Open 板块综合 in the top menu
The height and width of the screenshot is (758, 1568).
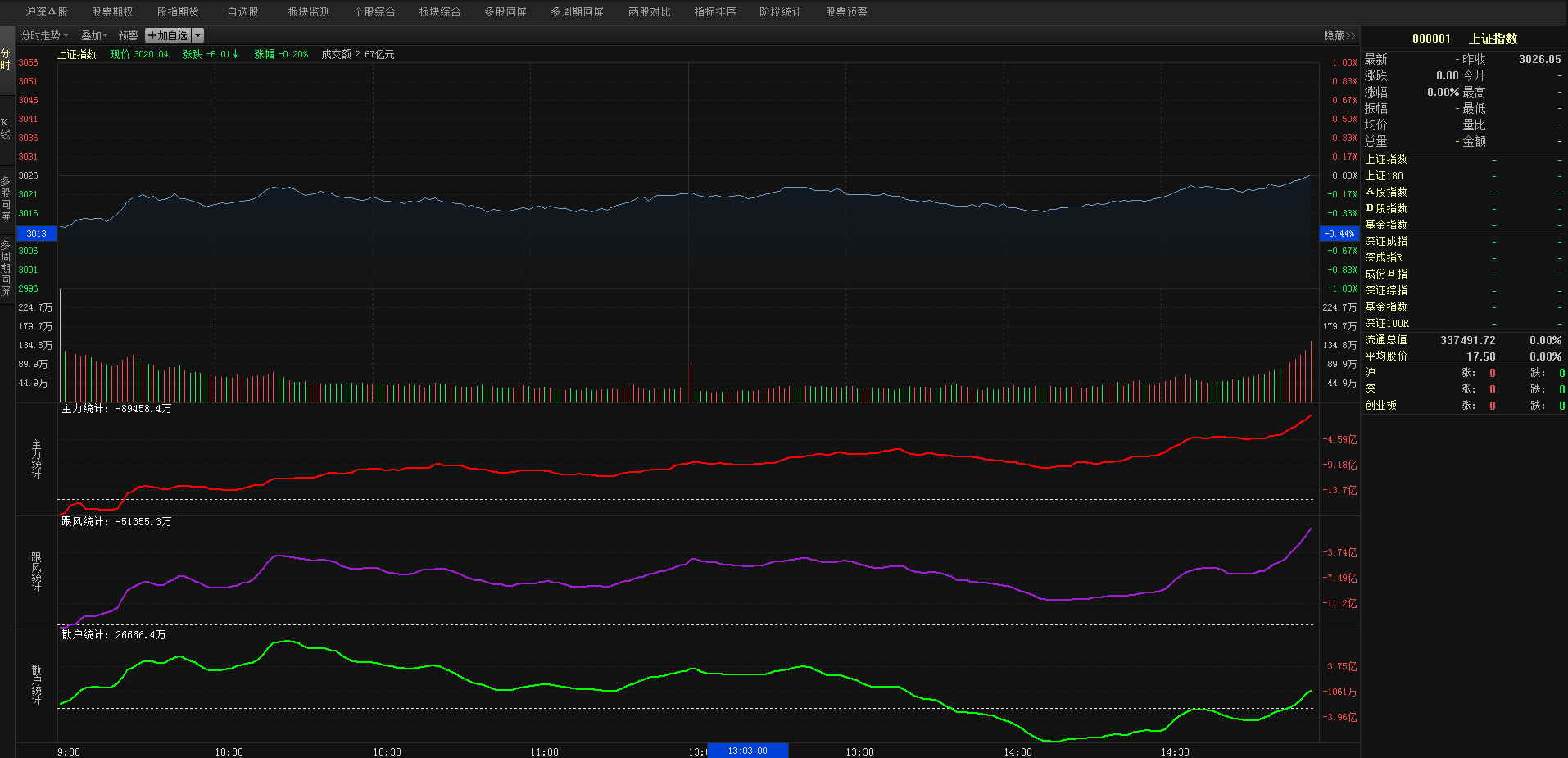(440, 11)
